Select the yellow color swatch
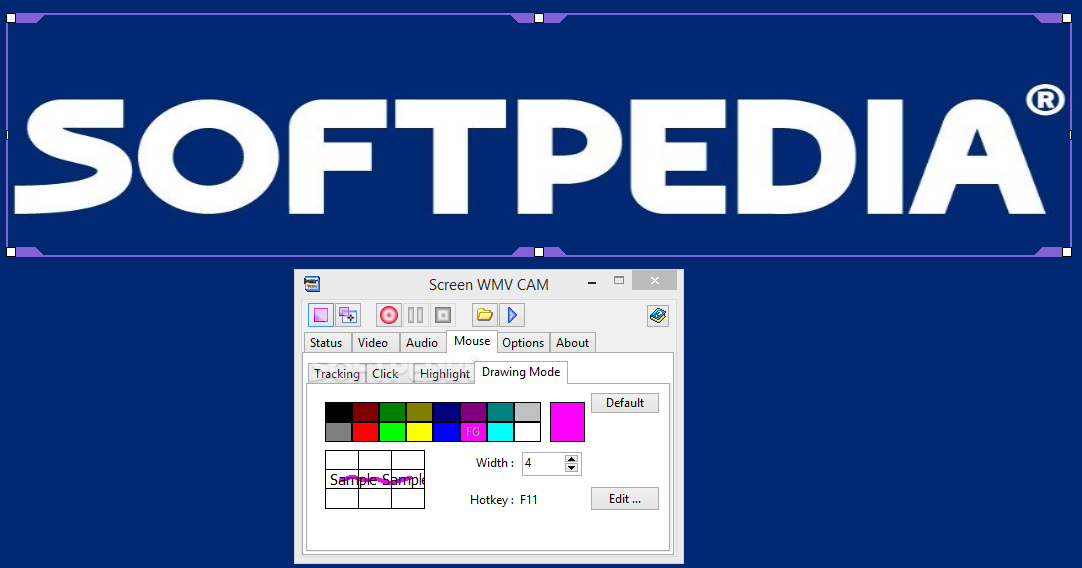Image resolution: width=1082 pixels, height=568 pixels. click(420, 432)
